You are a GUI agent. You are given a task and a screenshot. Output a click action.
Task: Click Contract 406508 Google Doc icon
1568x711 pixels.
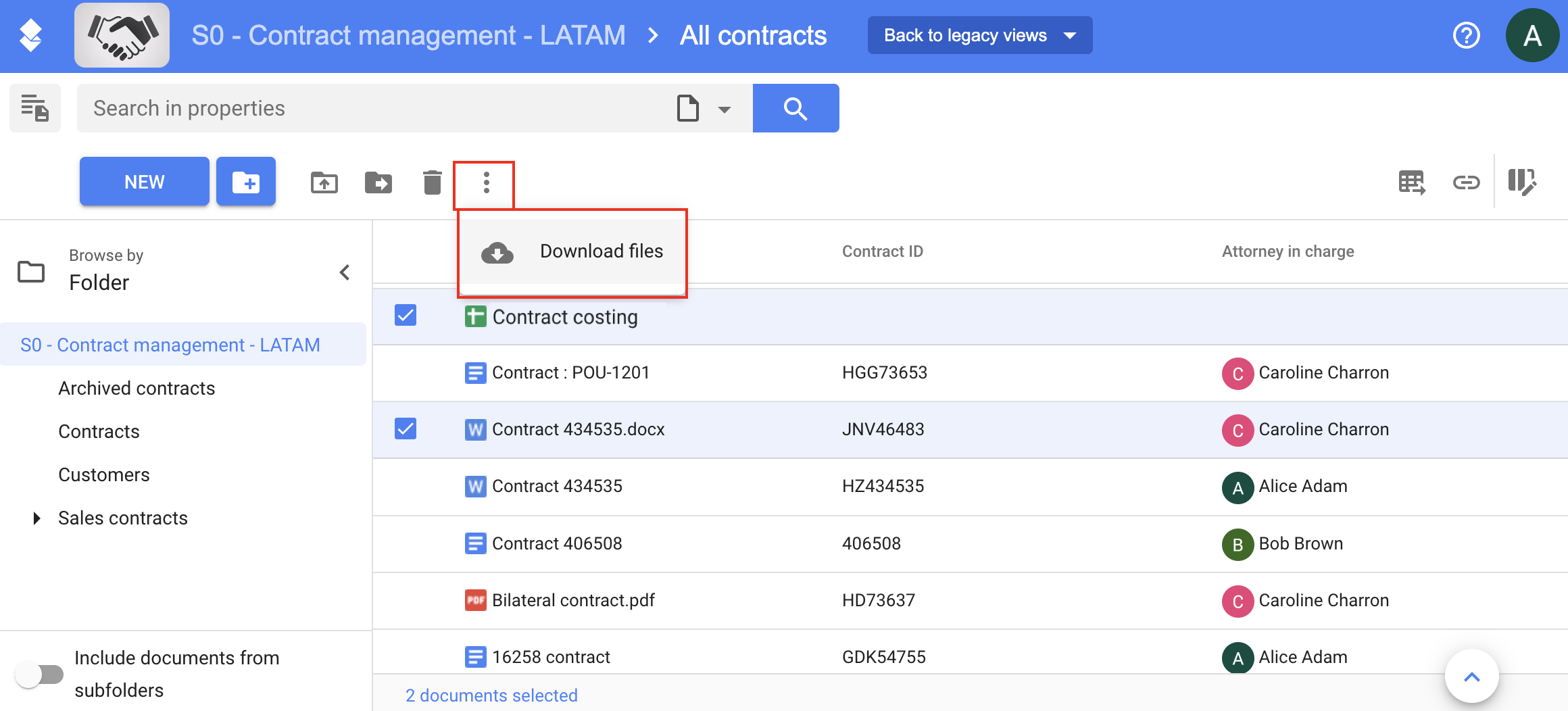[x=476, y=543]
